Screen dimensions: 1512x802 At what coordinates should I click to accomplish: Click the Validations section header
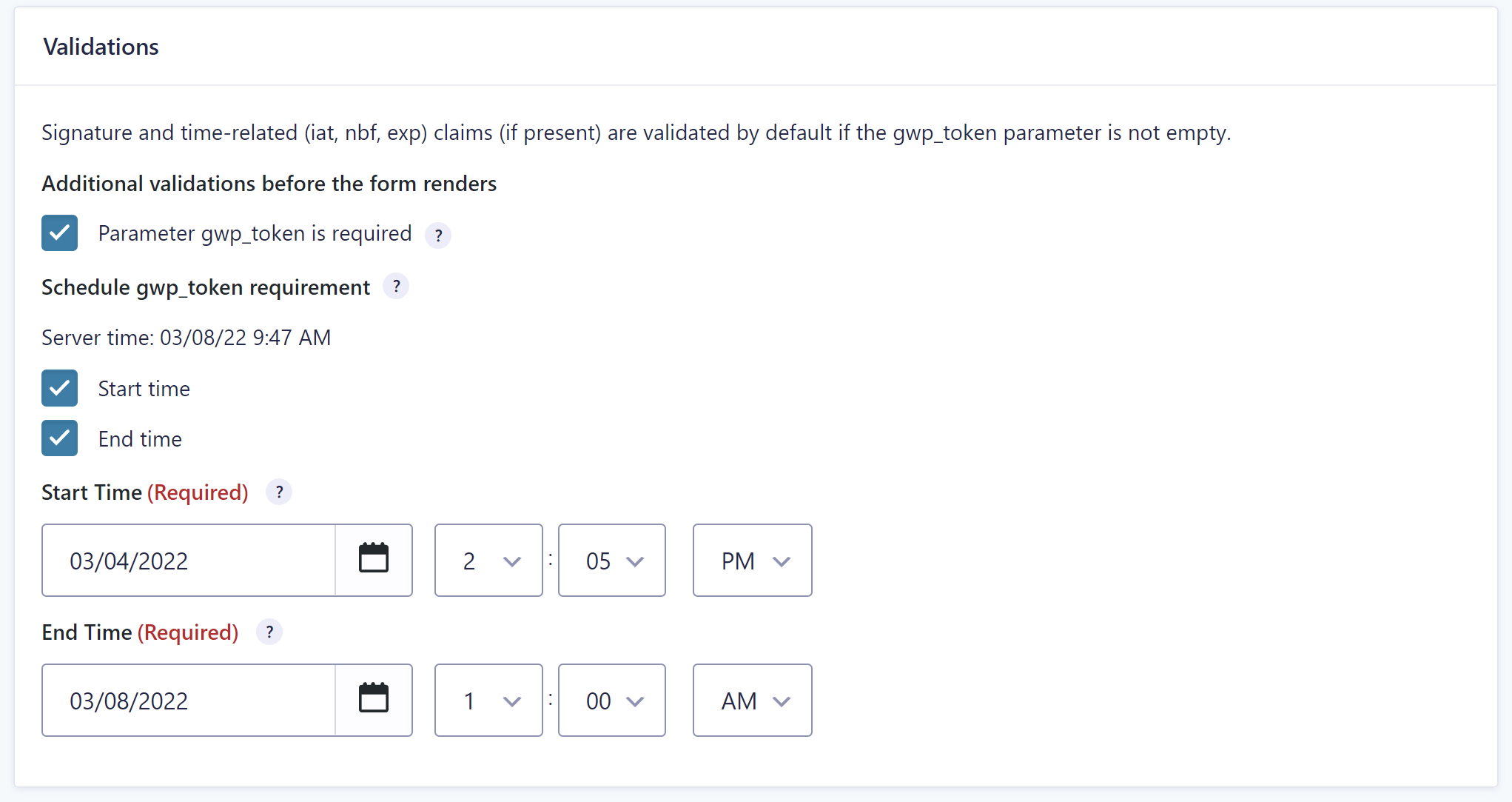coord(101,47)
